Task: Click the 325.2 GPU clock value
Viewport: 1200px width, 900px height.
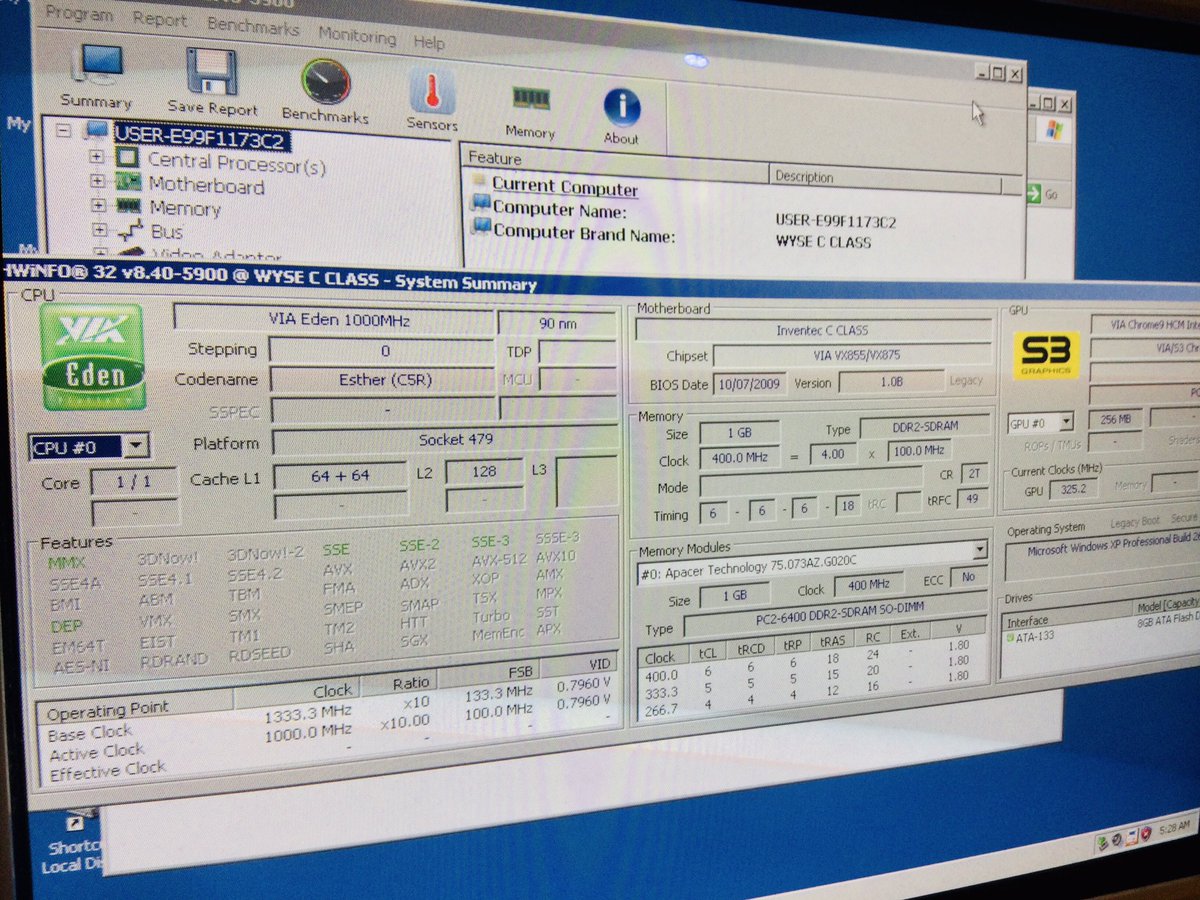Action: (x=1074, y=489)
